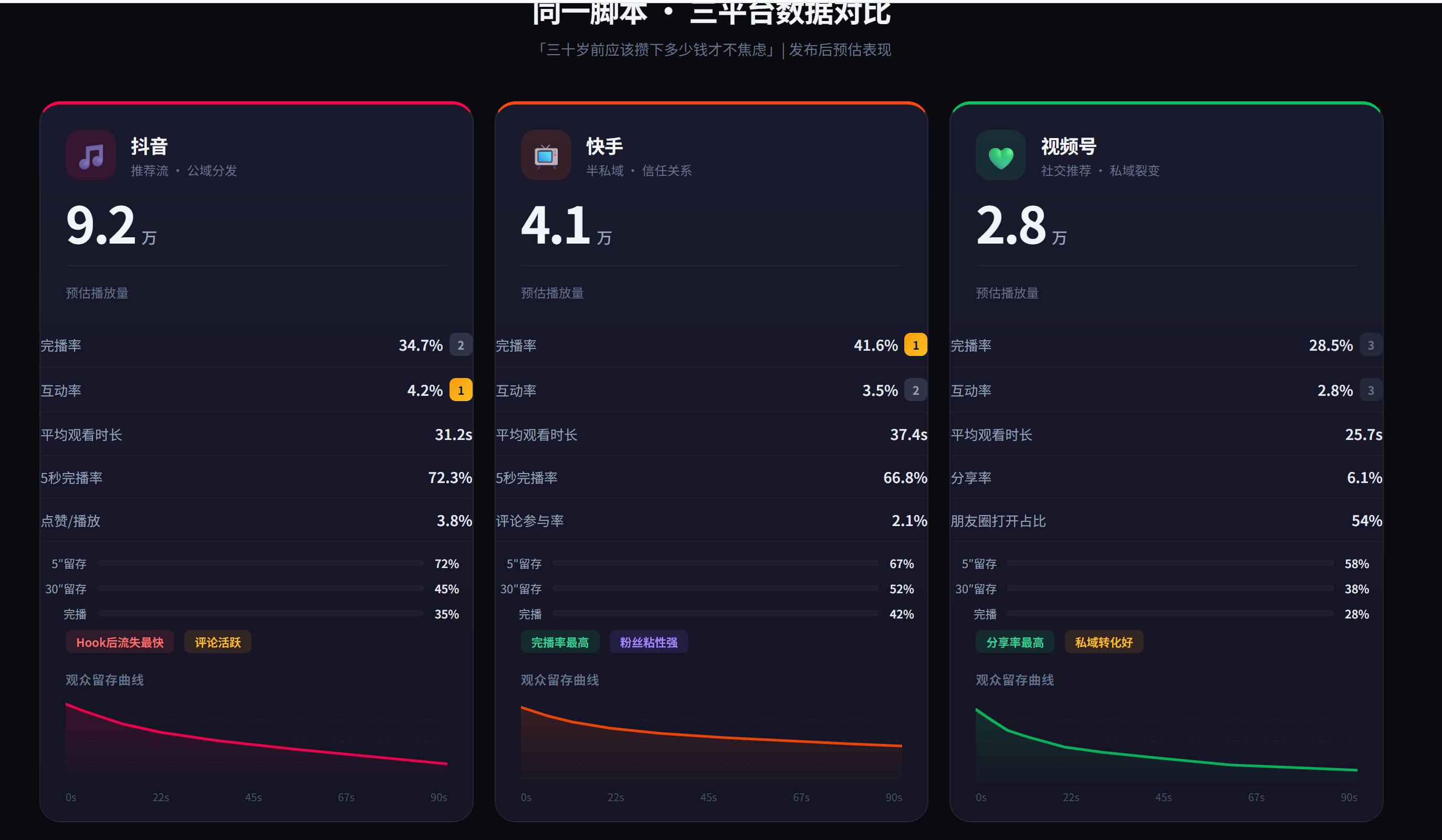Screen dimensions: 1442x840
Task: Click the 半私域・信任关系 subtitle
Action: tap(639, 171)
